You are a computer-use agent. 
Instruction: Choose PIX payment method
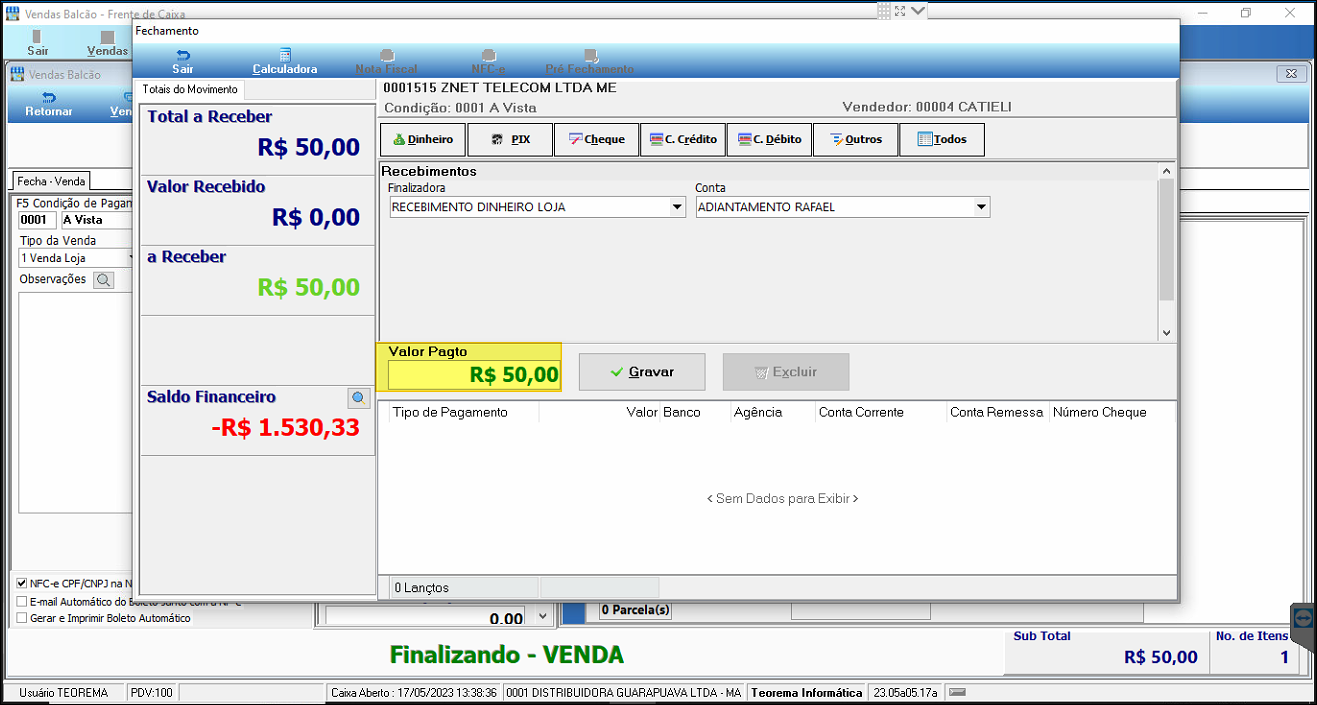click(x=510, y=140)
